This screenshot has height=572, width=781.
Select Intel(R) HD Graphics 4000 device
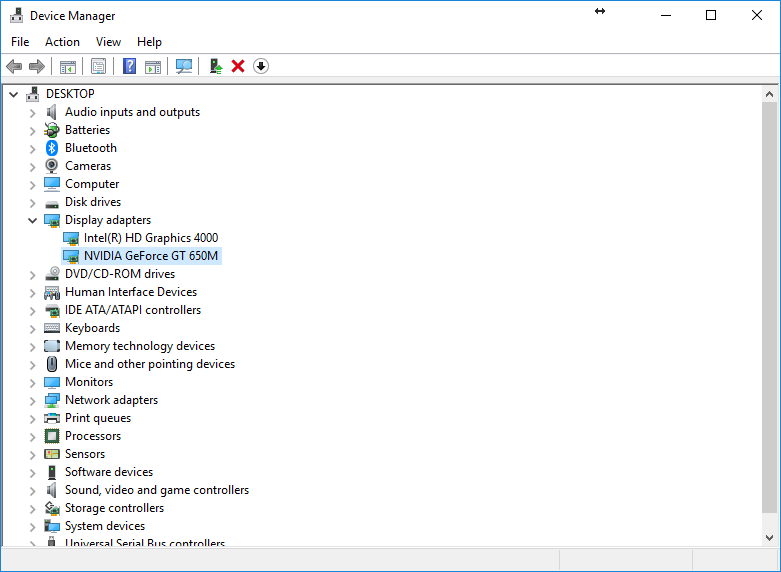coord(150,238)
